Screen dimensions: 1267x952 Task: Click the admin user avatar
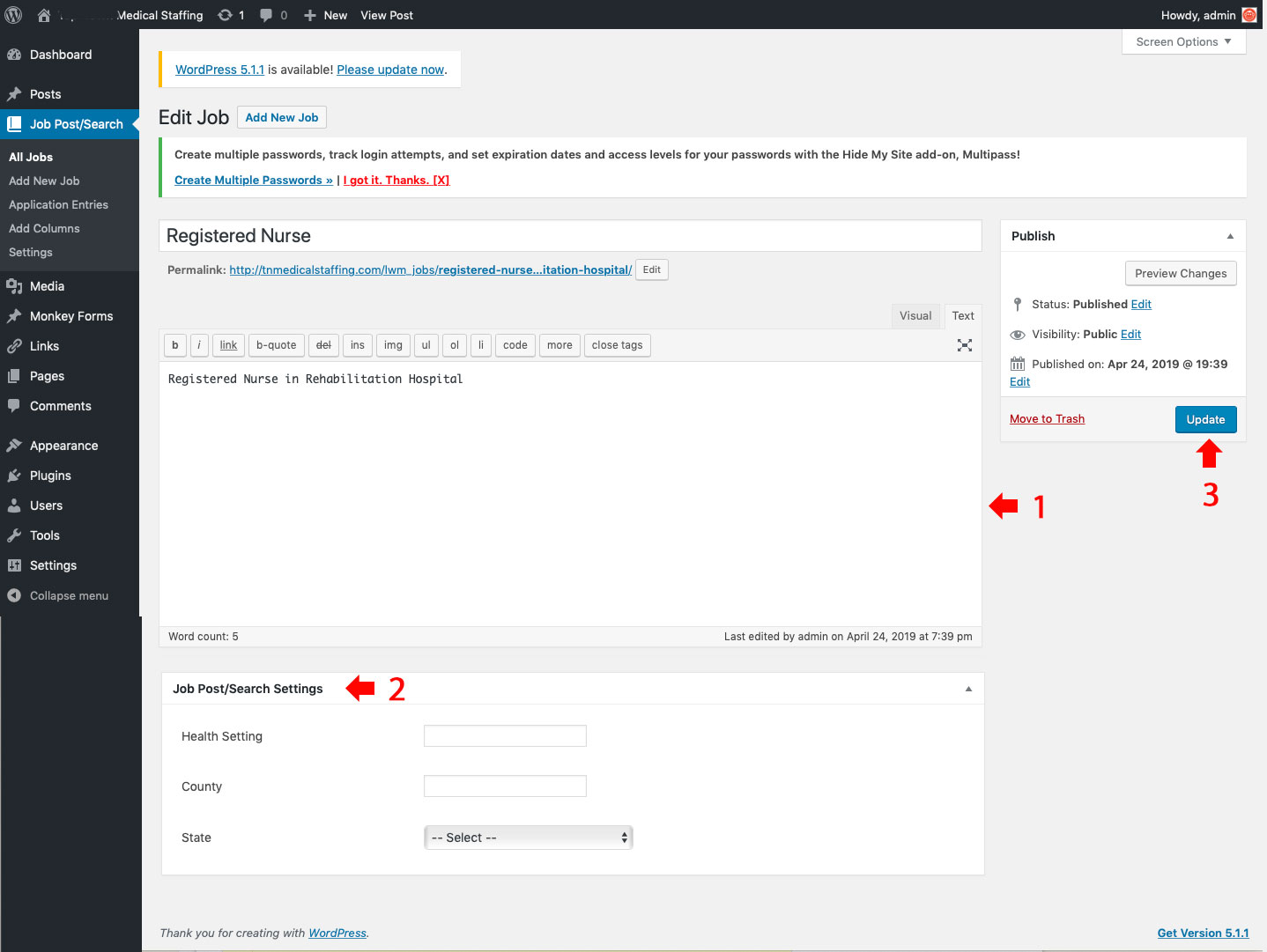[1248, 15]
